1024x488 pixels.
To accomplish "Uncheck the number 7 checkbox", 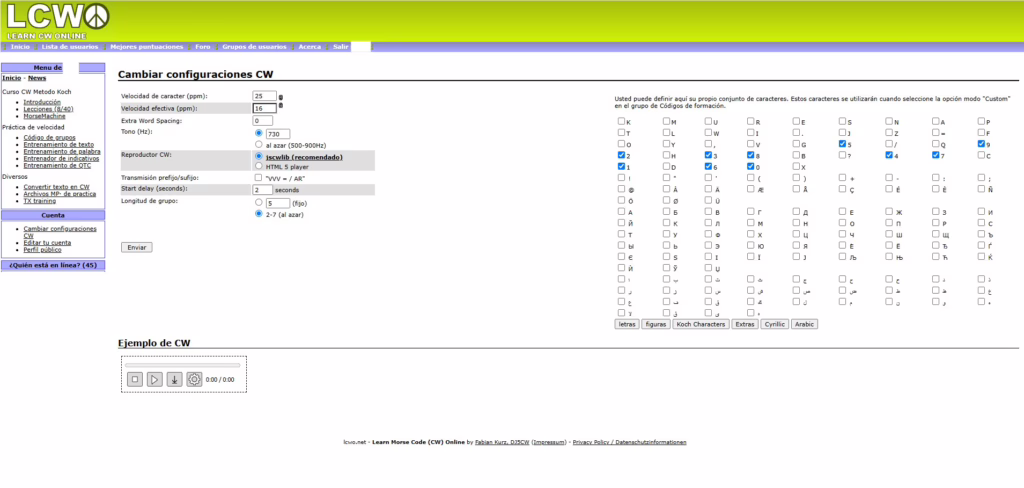I will [936, 155].
